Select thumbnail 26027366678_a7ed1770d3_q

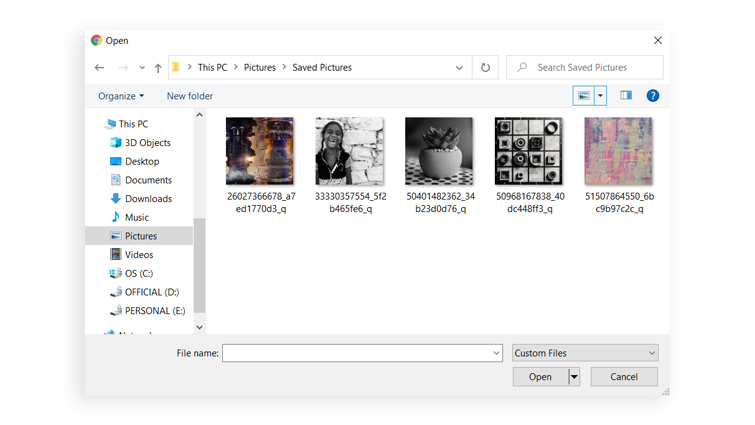[x=260, y=151]
